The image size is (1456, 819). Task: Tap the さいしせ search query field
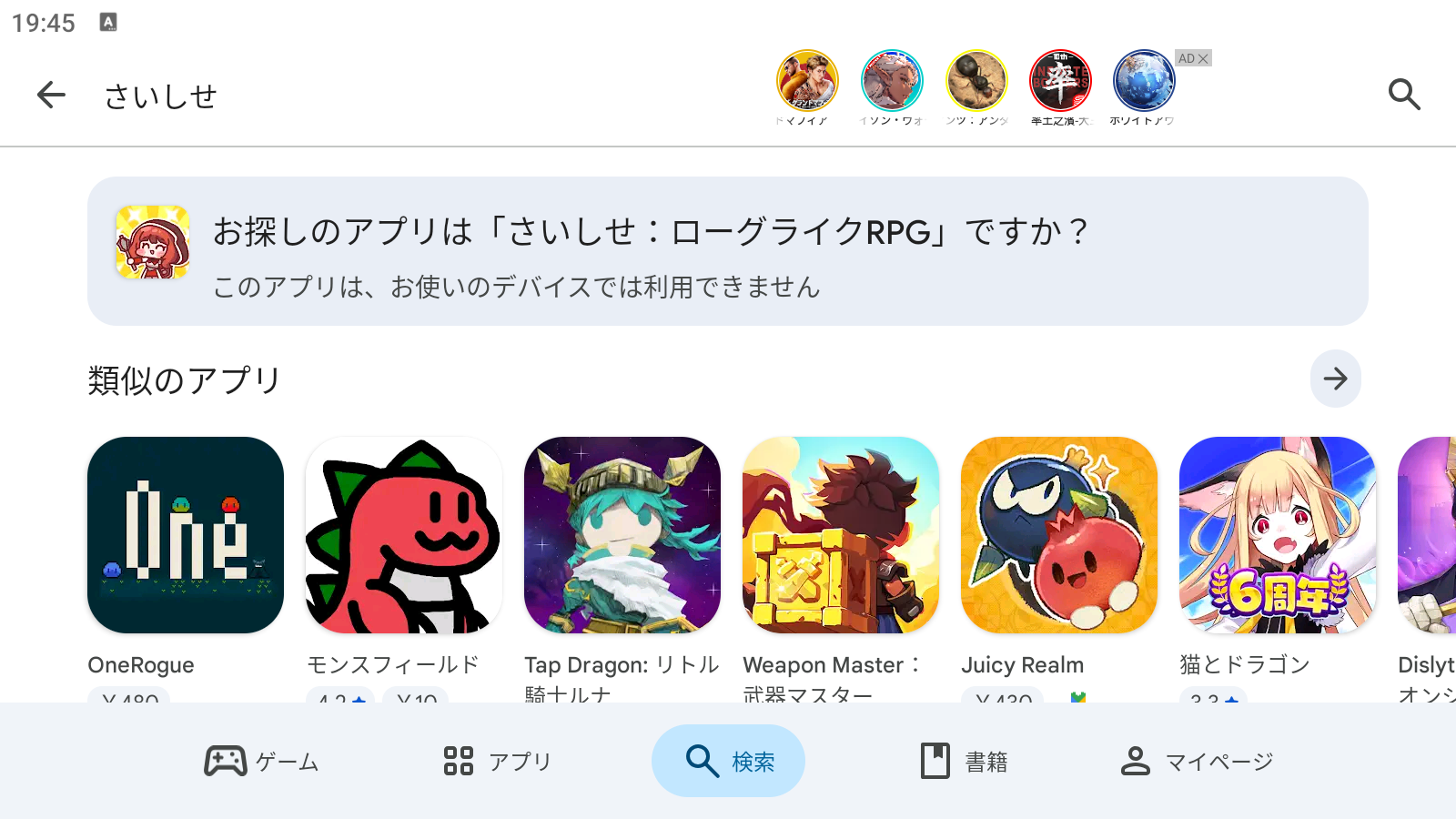pos(160,96)
